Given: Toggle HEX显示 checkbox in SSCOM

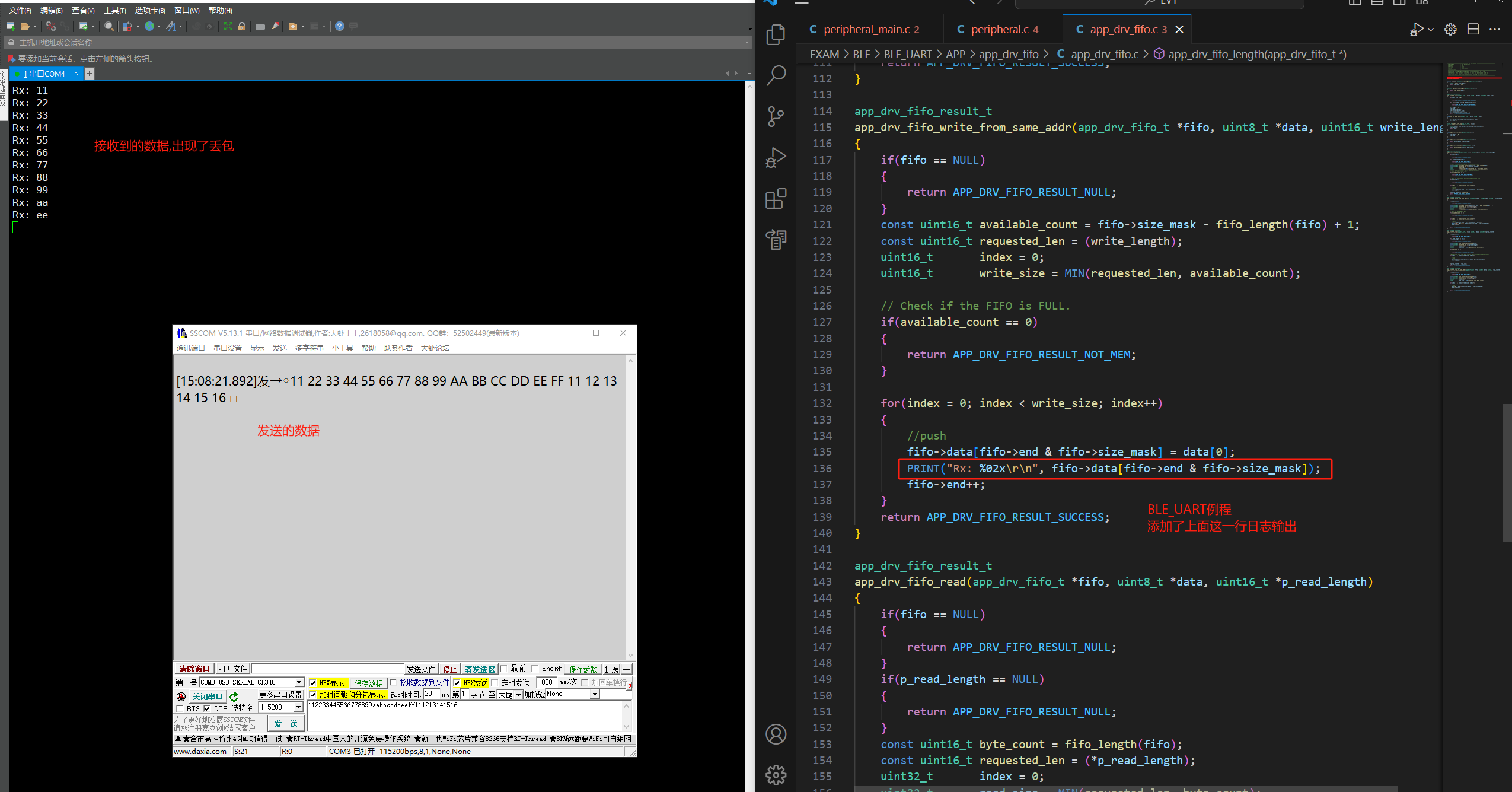Looking at the screenshot, I should 313,683.
